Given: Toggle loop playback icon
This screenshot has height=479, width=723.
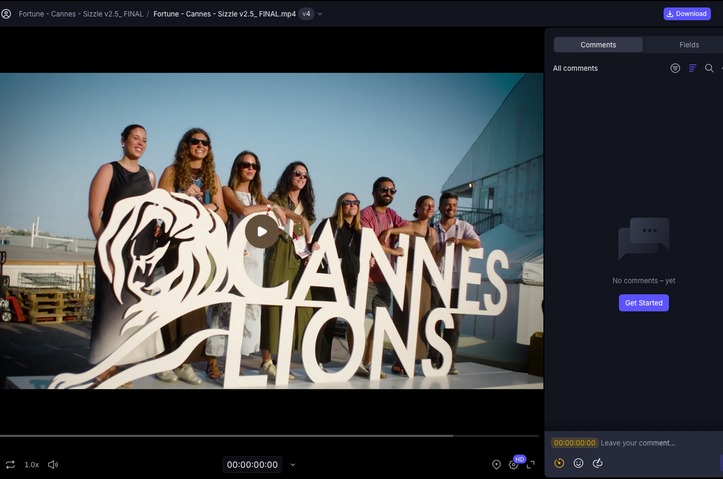Looking at the screenshot, I should point(10,464).
